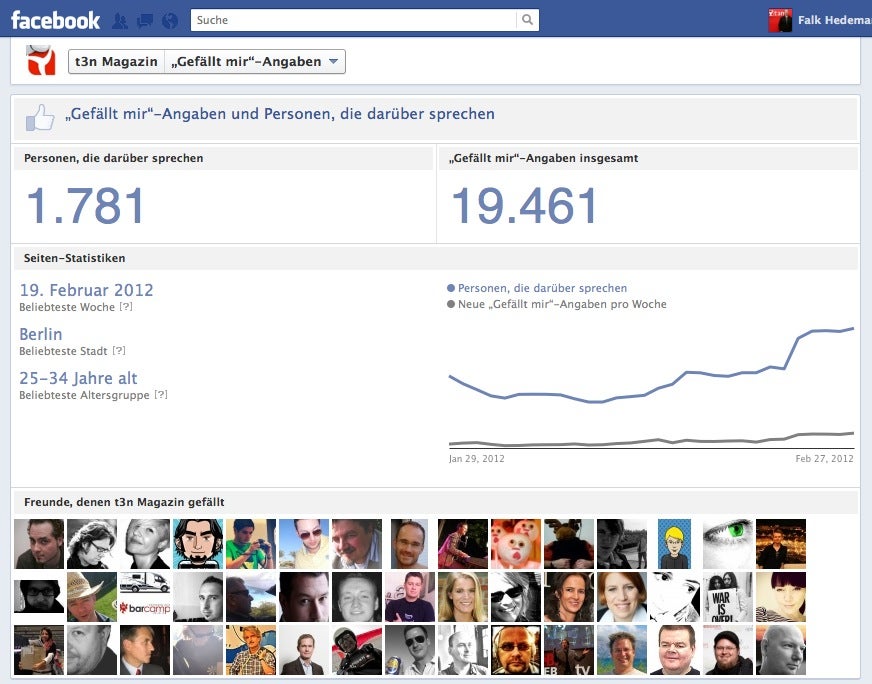Open the straw hat friend thumbnail
Viewport: 872px width, 684px height.
[x=92, y=597]
